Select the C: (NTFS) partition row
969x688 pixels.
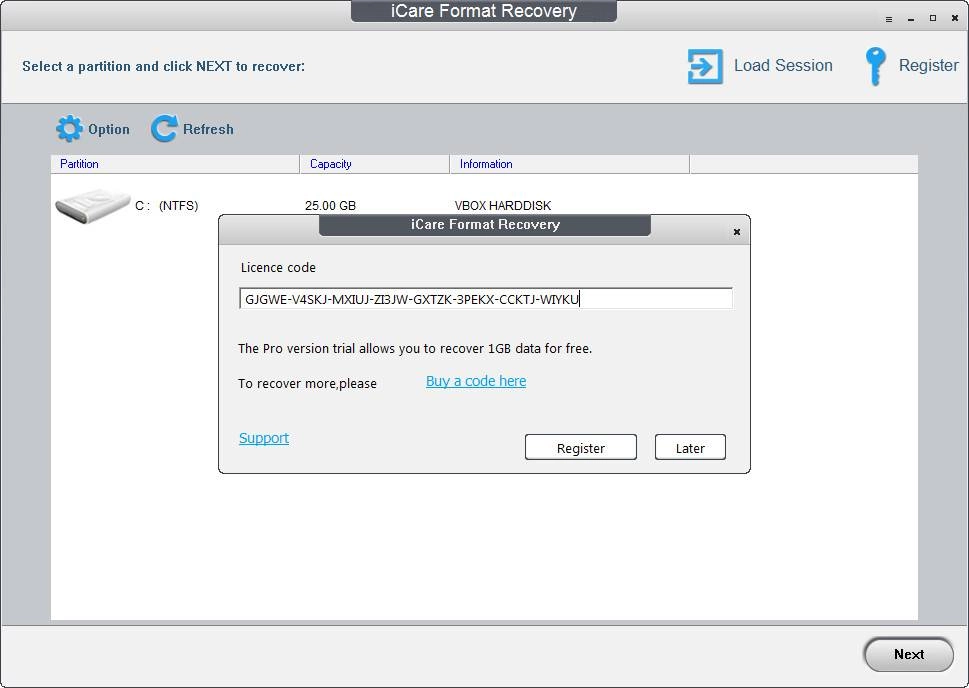pyautogui.click(x=484, y=206)
